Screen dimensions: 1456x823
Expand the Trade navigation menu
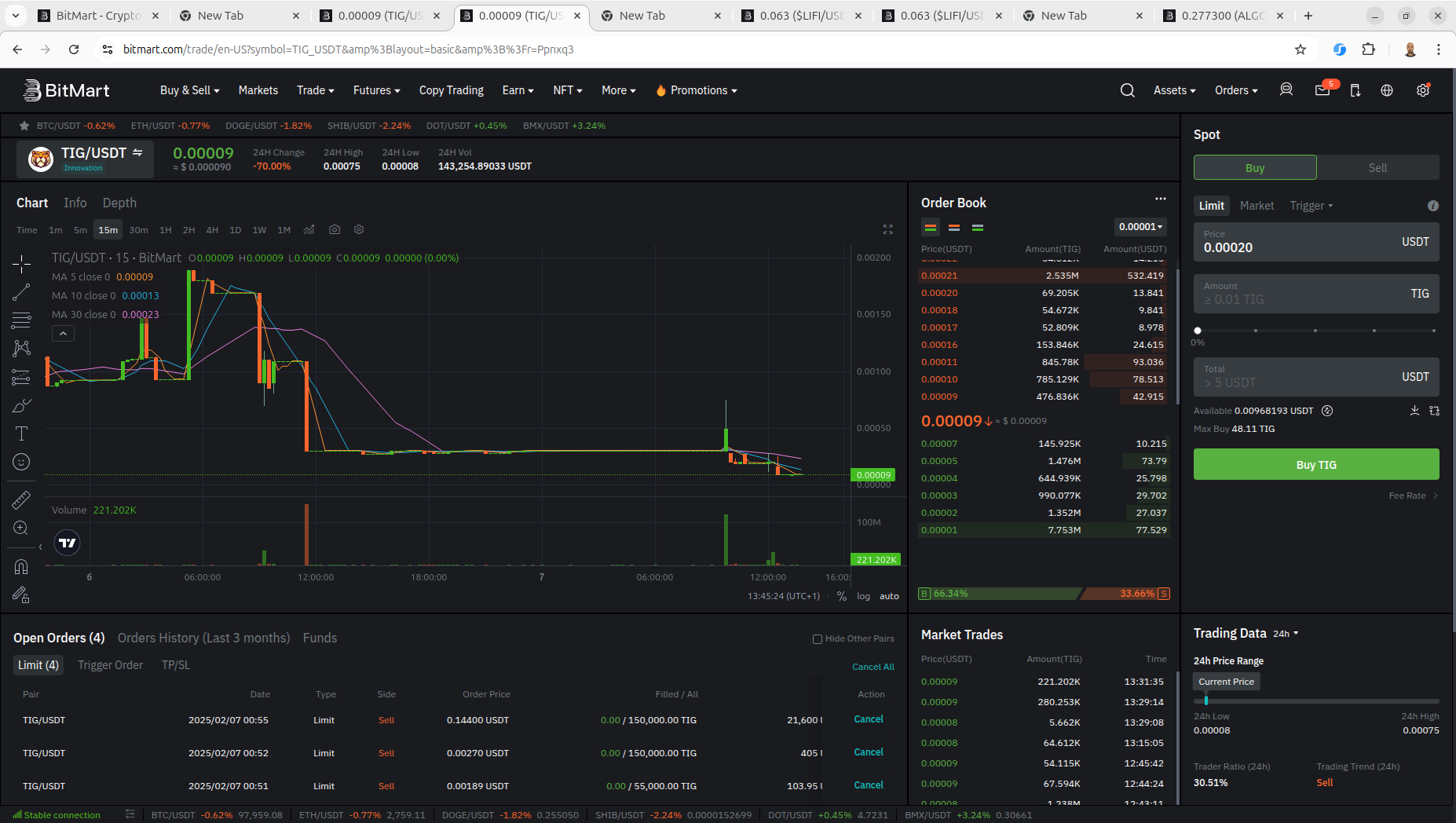tap(315, 90)
